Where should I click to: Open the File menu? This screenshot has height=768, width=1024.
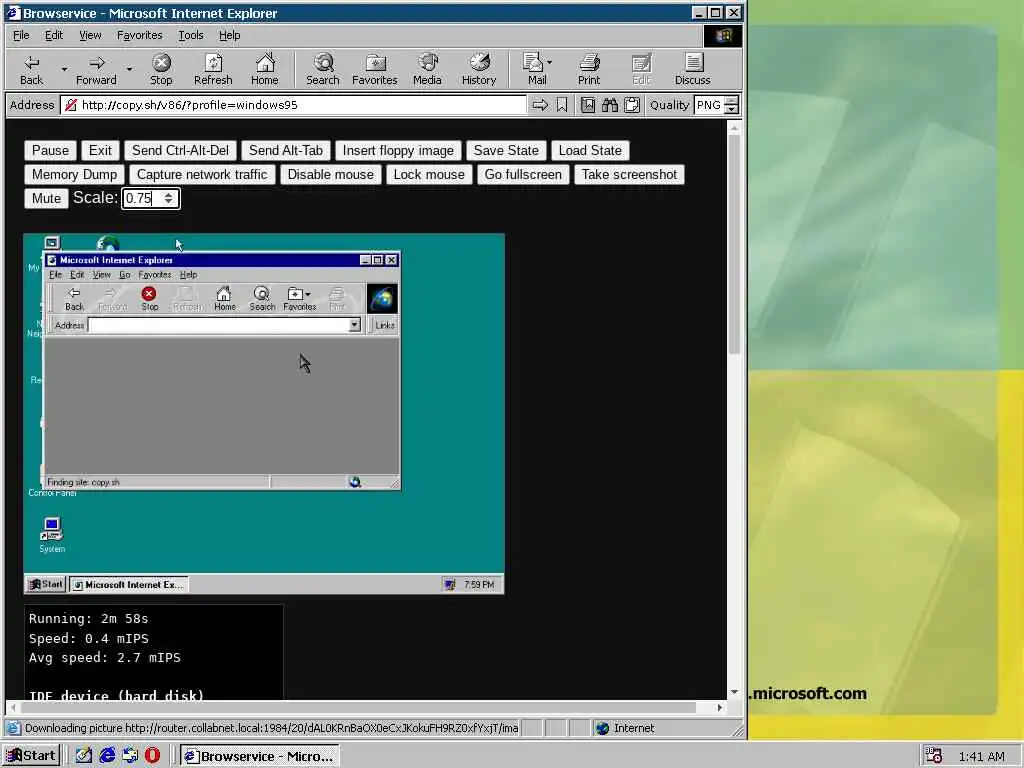coord(21,35)
